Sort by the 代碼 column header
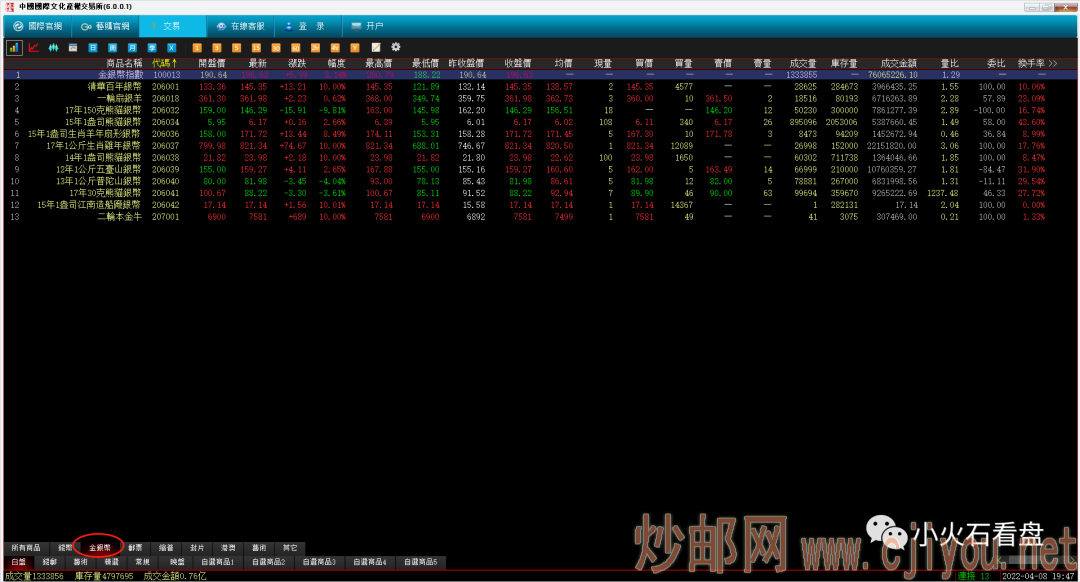The image size is (1080, 582). pos(165,63)
